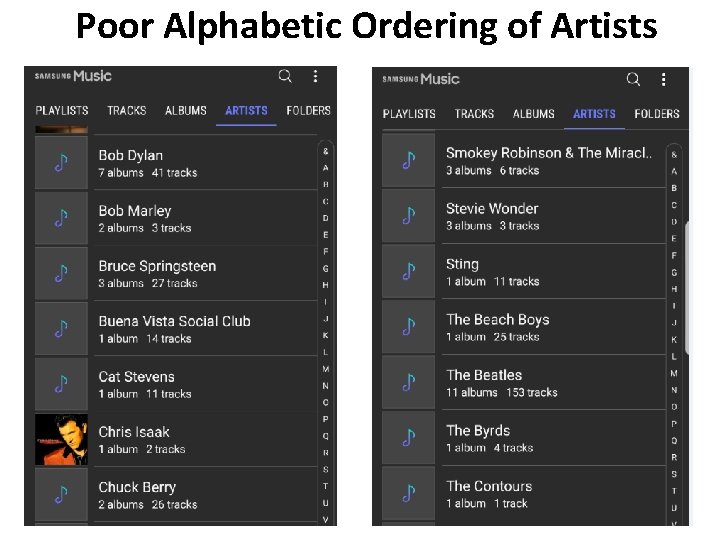The width and height of the screenshot is (720, 540).
Task: Tap the music note icon beside Cat Stevens
Action: [x=61, y=385]
